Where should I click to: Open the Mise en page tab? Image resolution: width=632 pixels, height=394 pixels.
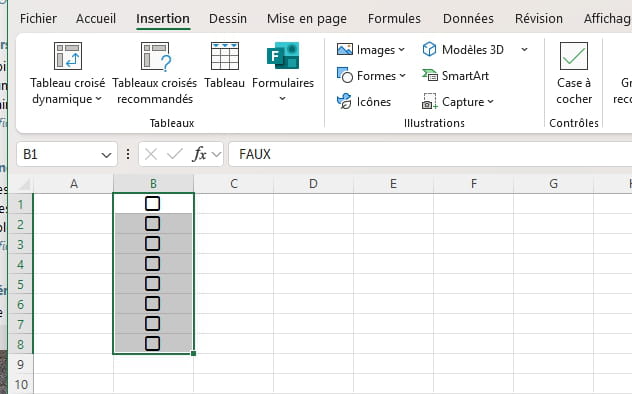[307, 19]
